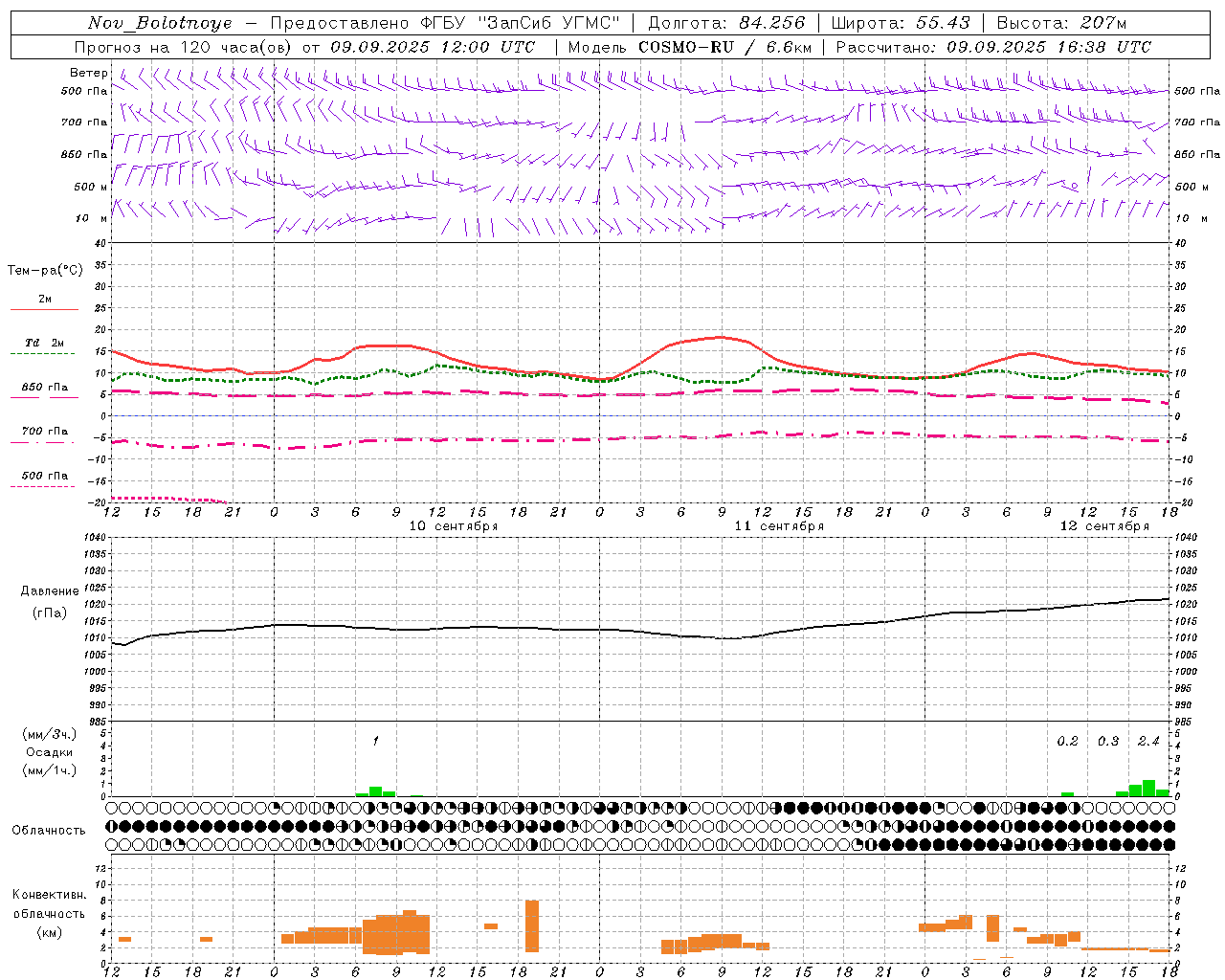The height and width of the screenshot is (980, 1225).
Task: Click the '2.4' three-hour precipitation value
Action: tap(1148, 742)
